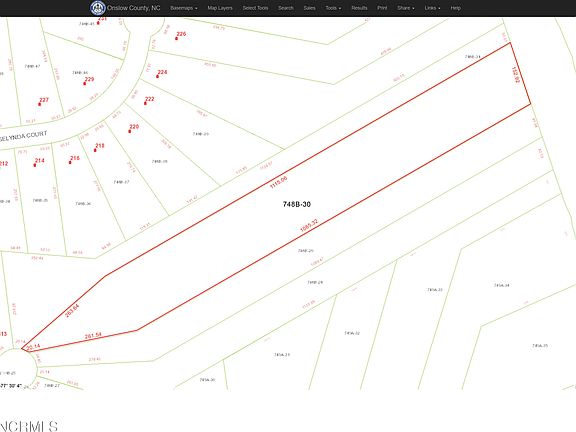Click the highlighted parcel 748B-30 label
Viewport: 576px width, 432px height.
coord(297,204)
